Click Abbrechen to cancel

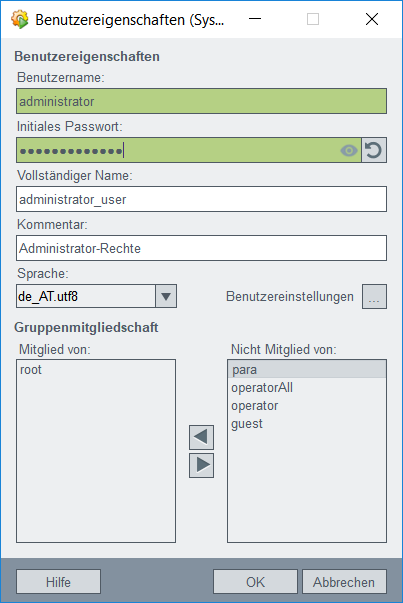click(344, 582)
